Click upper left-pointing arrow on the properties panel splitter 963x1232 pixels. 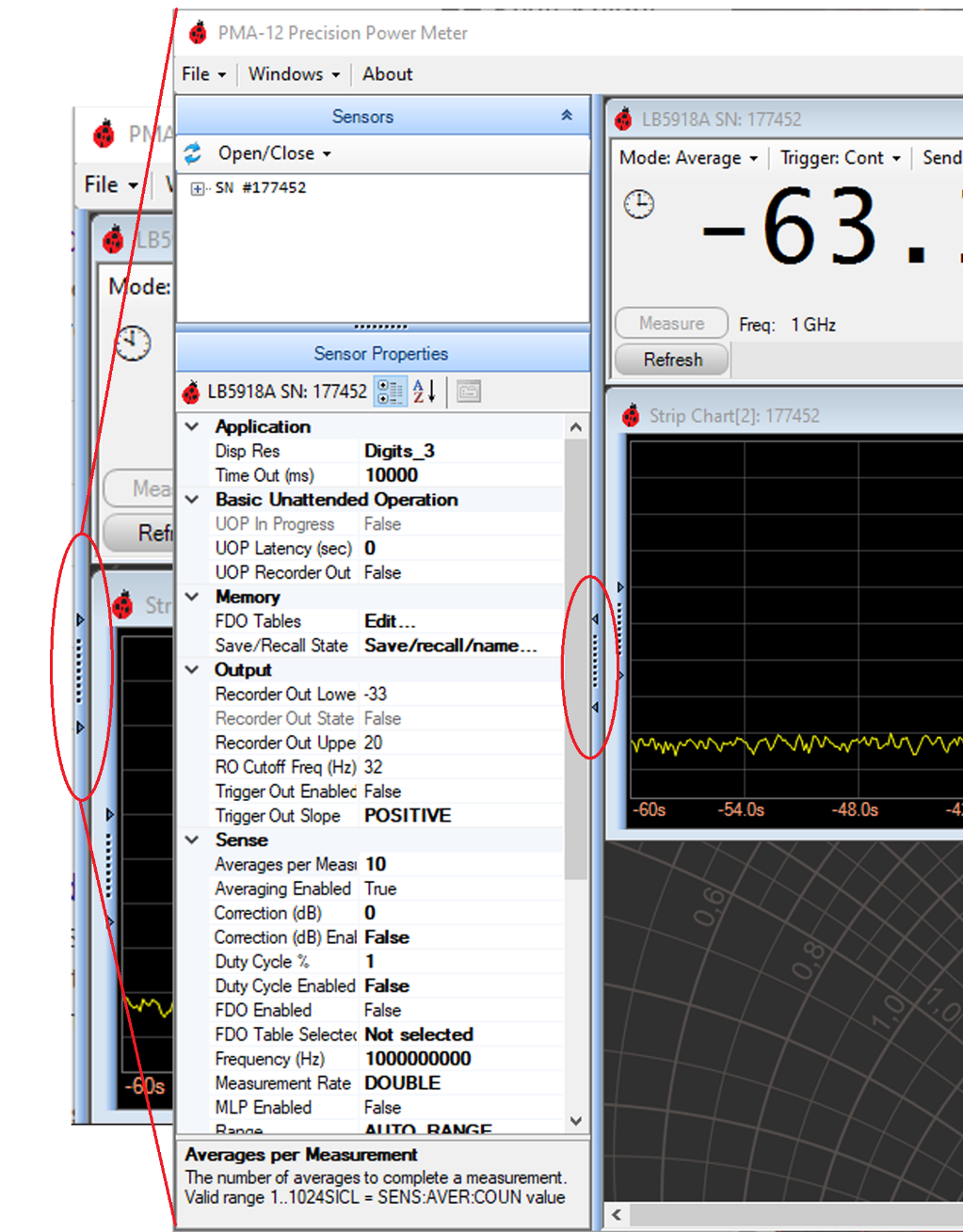tap(595, 619)
